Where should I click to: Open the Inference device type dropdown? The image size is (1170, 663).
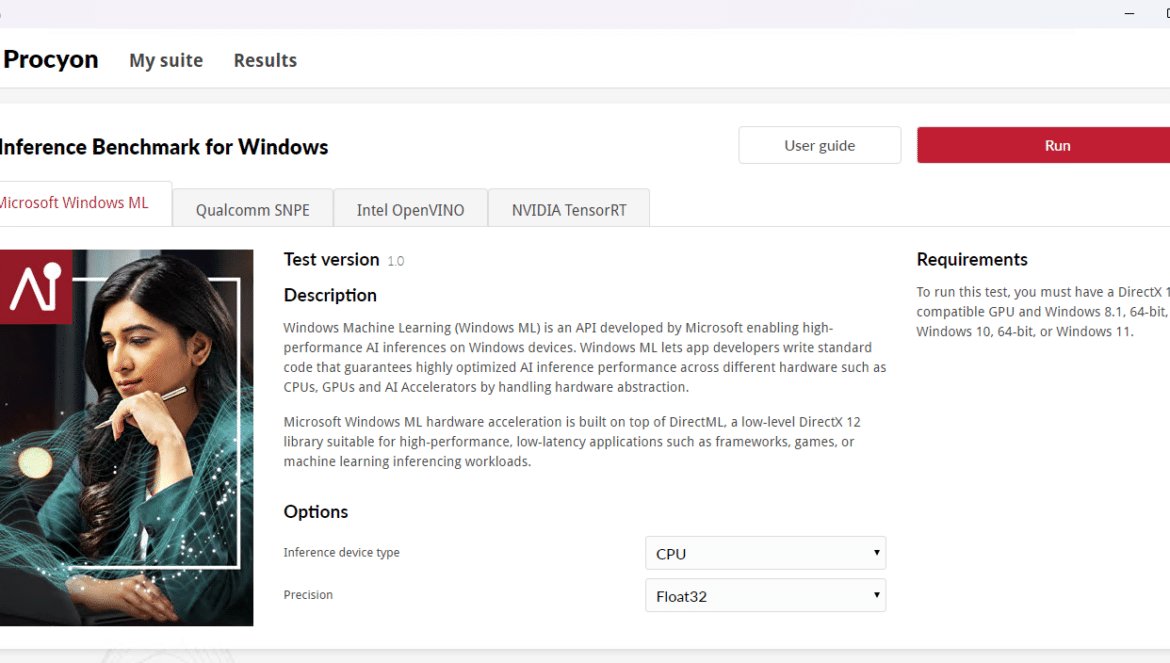(766, 553)
